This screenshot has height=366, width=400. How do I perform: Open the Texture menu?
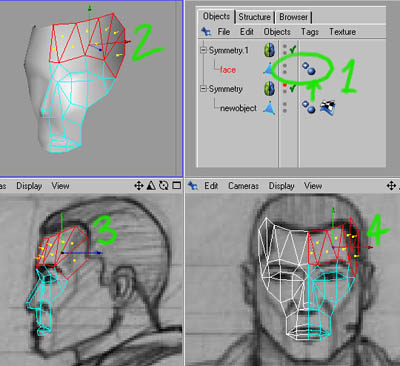(342, 32)
